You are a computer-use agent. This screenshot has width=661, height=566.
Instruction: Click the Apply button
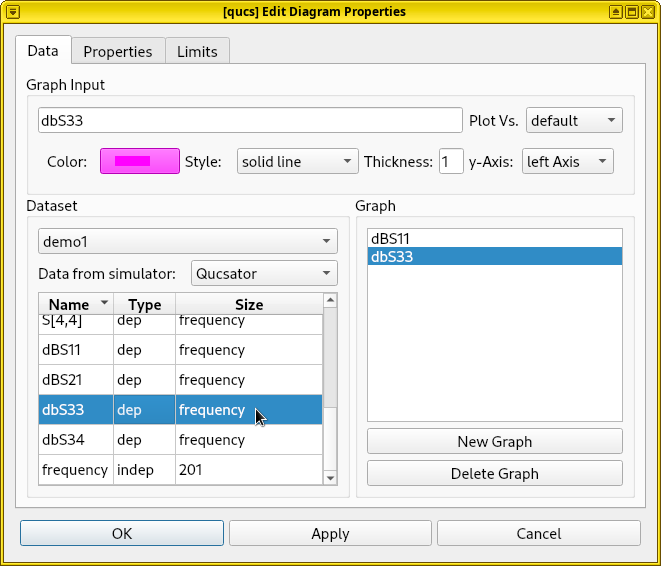click(330, 533)
